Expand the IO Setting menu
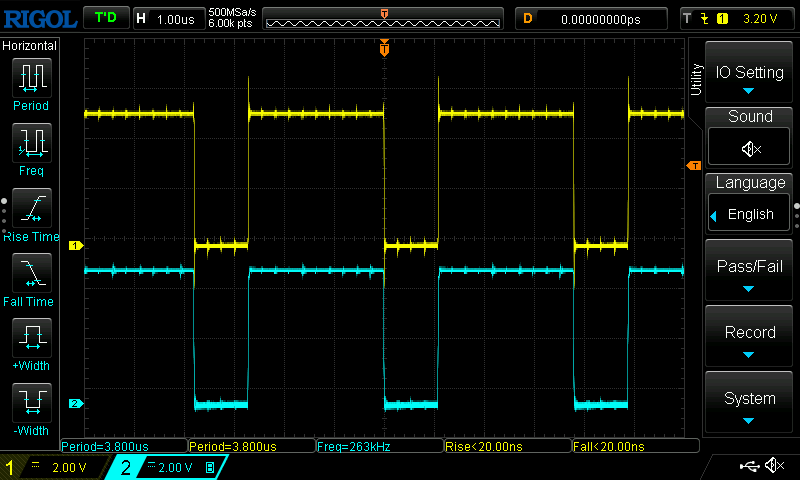Image resolution: width=800 pixels, height=480 pixels. pyautogui.click(x=750, y=73)
